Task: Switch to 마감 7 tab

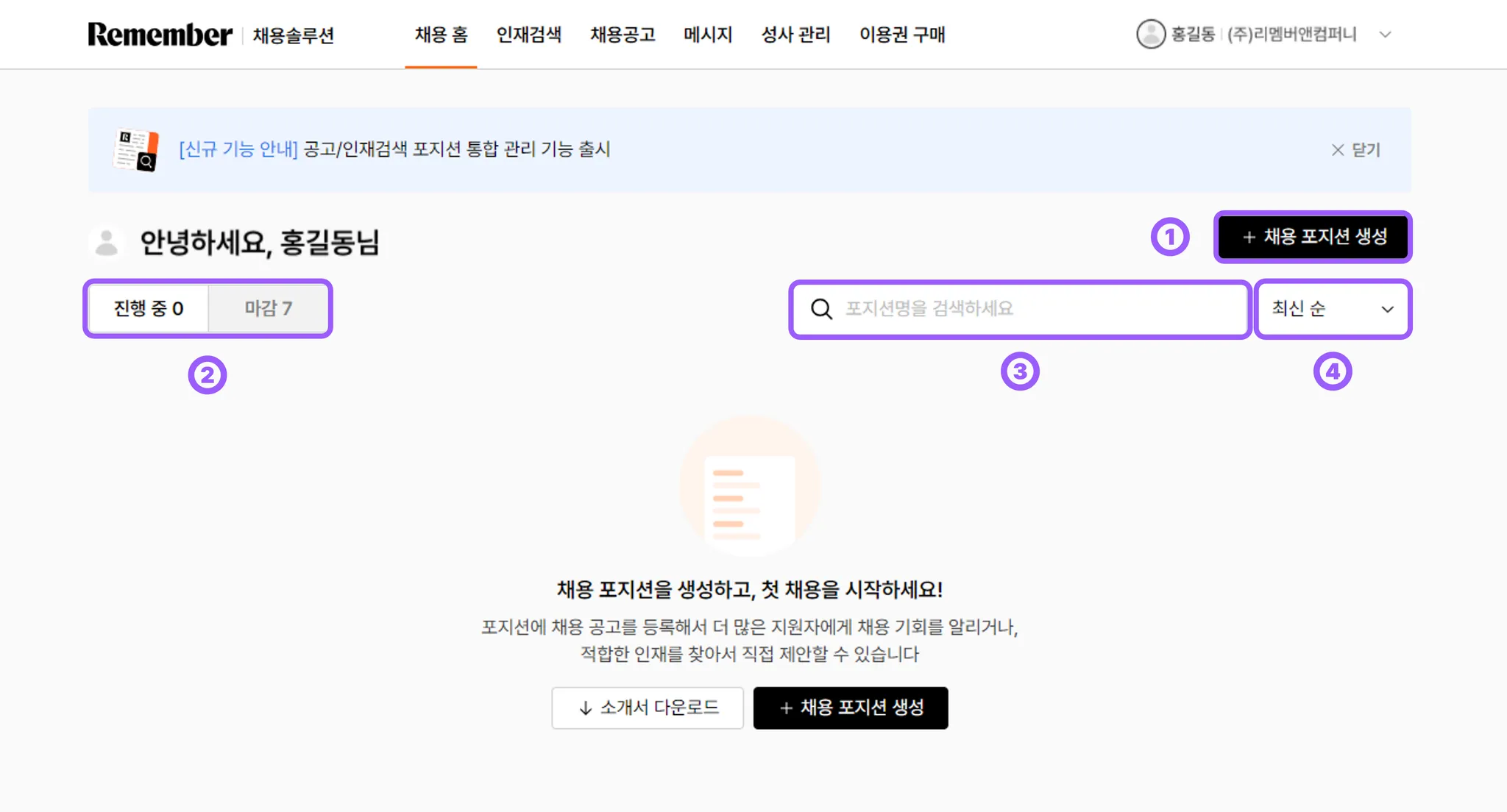Action: click(269, 308)
